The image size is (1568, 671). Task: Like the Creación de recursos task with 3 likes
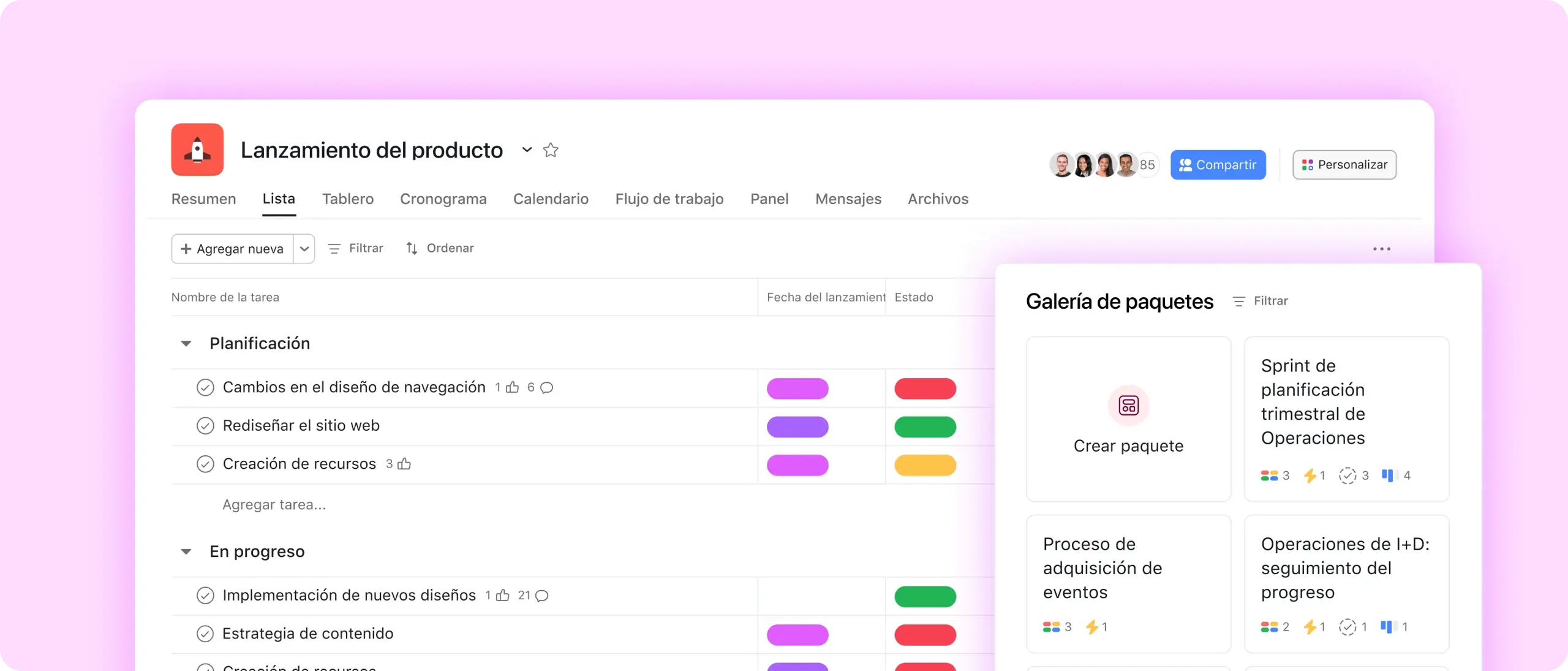tap(404, 463)
